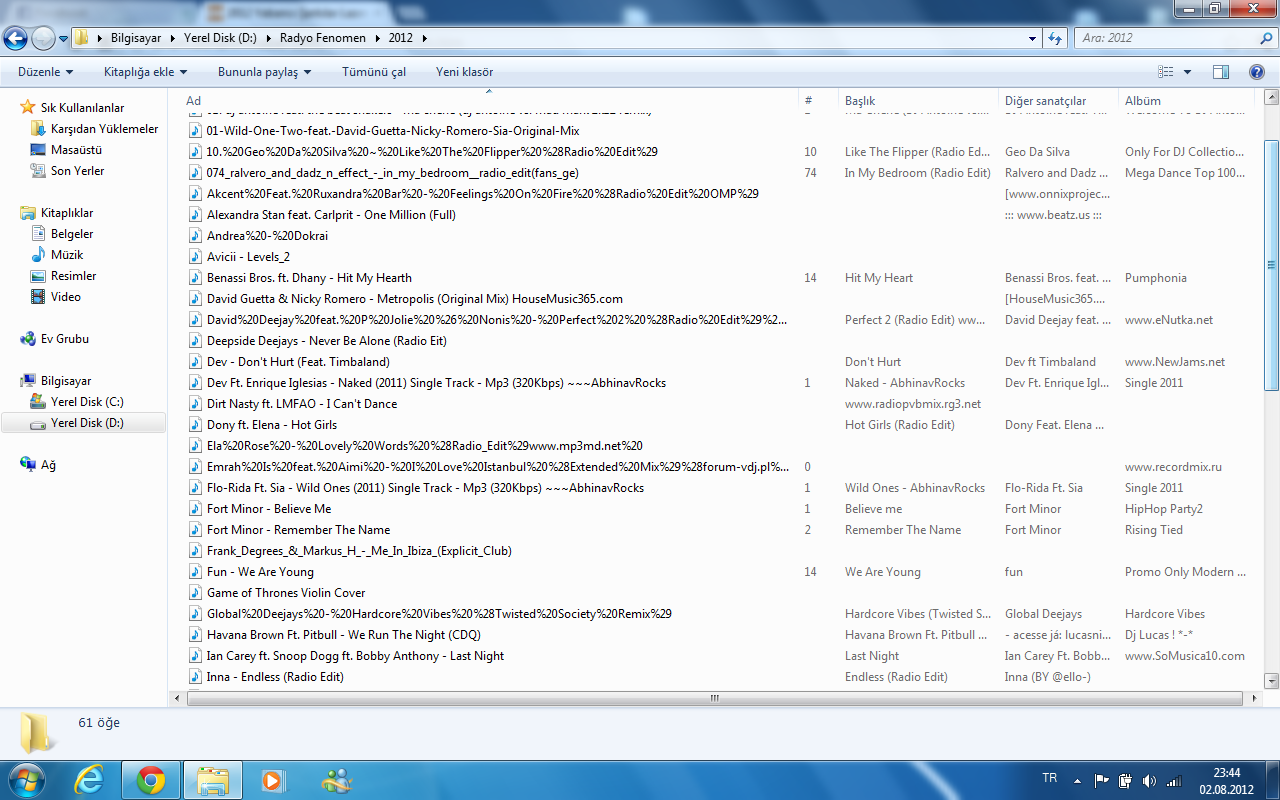Click the change view icon
Screen dimensions: 1280x800
click(1166, 72)
